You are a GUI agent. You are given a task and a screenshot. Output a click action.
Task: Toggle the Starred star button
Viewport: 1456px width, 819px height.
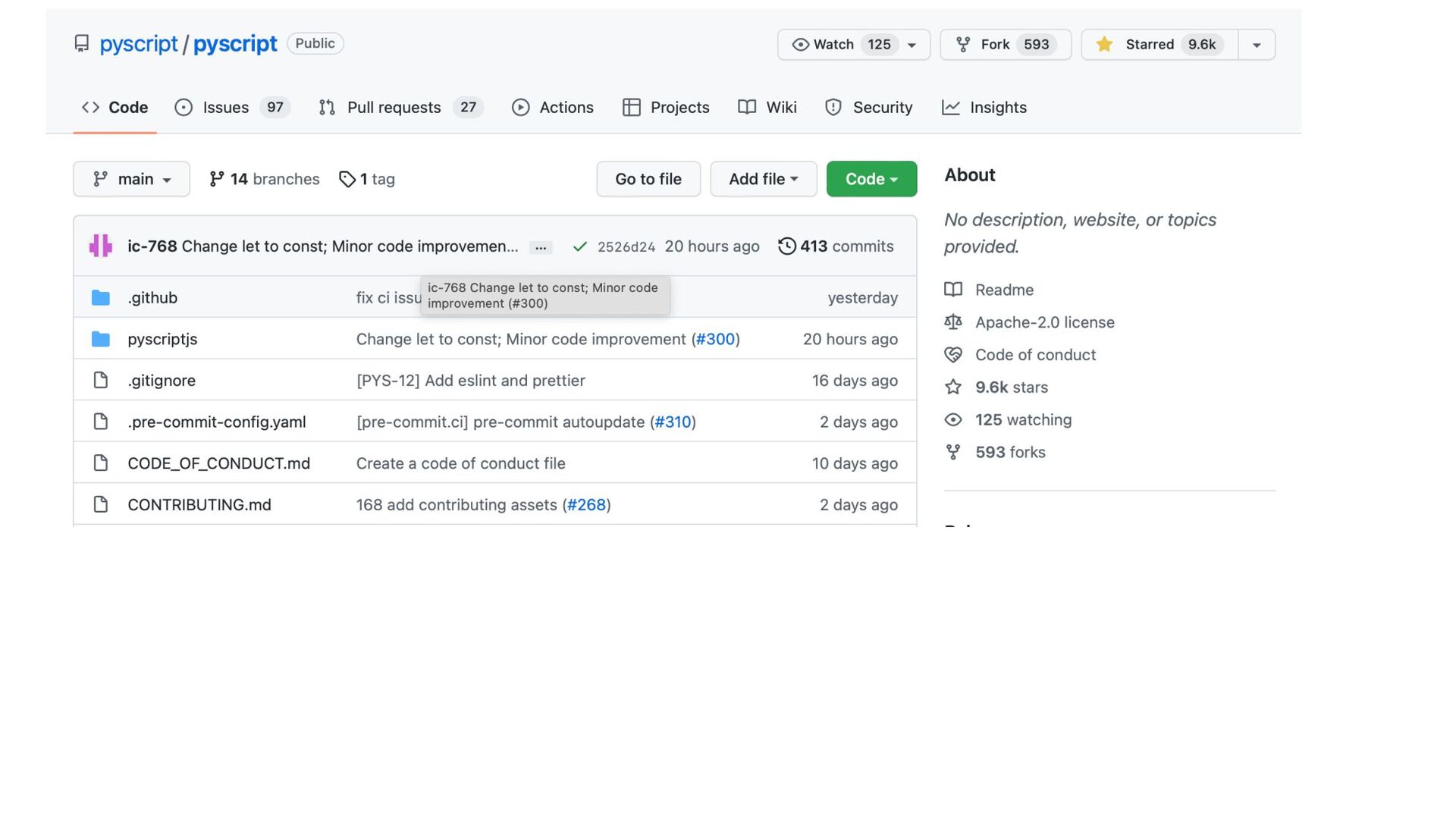(x=1159, y=45)
